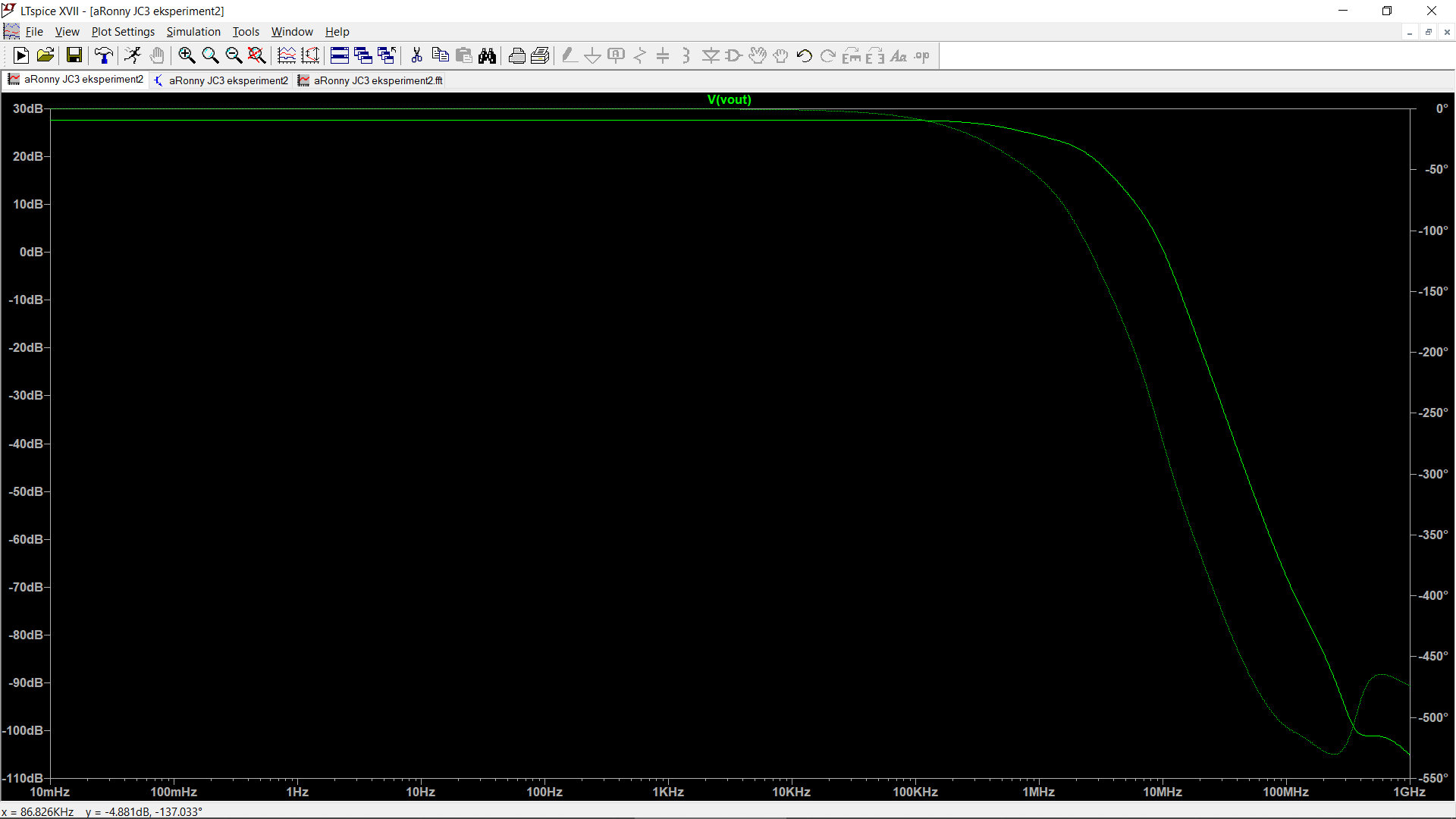1456x819 pixels.
Task: Click the Cascade windows icon
Action: 363,55
